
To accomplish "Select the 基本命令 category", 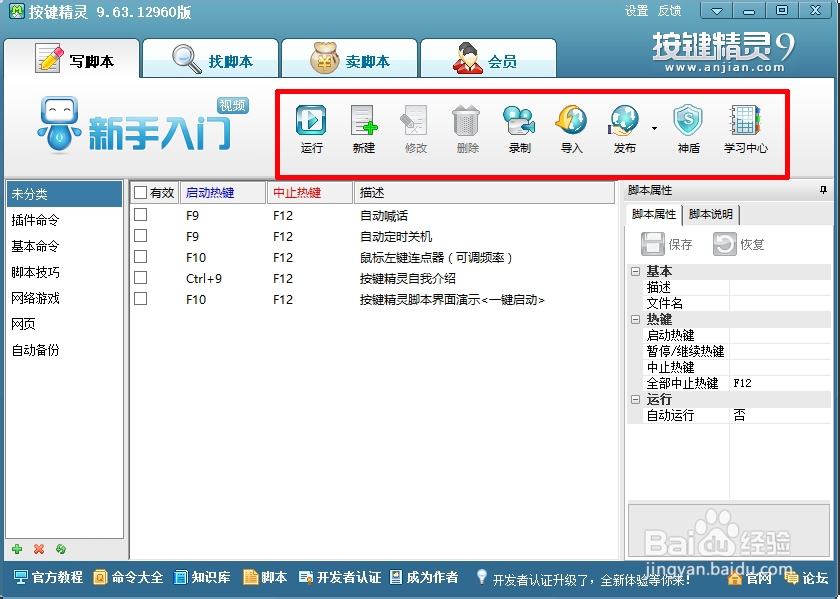I will click(x=64, y=246).
